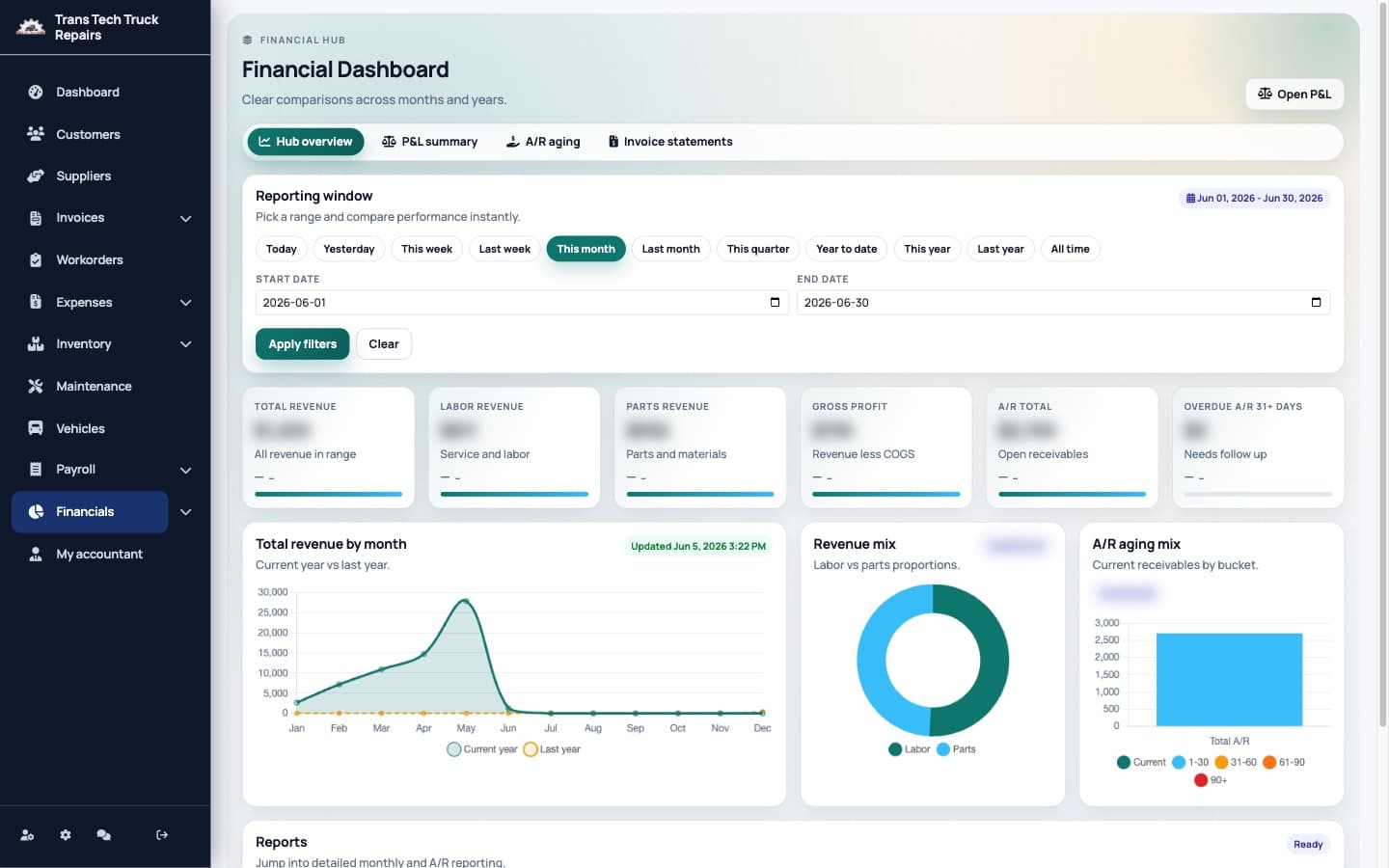Select the Inventory boxes icon
Image resolution: width=1389 pixels, height=868 pixels.
[36, 344]
